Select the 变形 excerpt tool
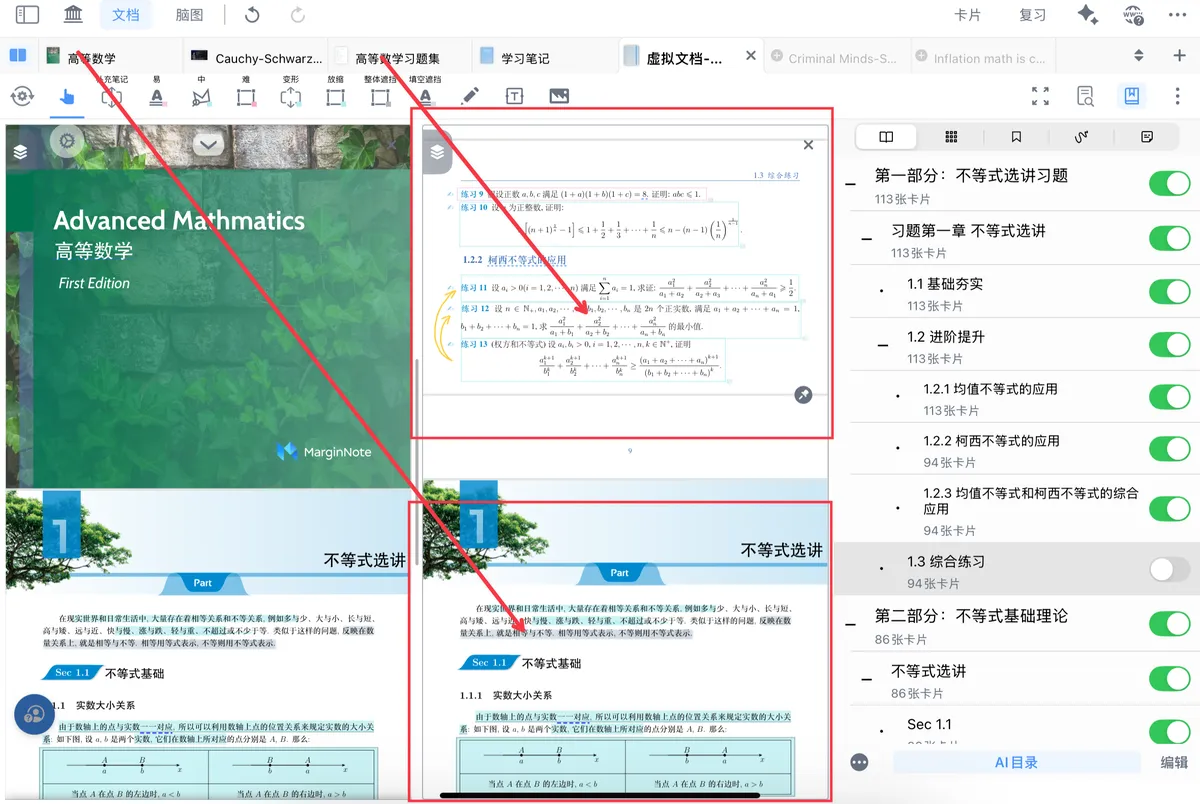Viewport: 1200px width, 804px height. point(290,96)
